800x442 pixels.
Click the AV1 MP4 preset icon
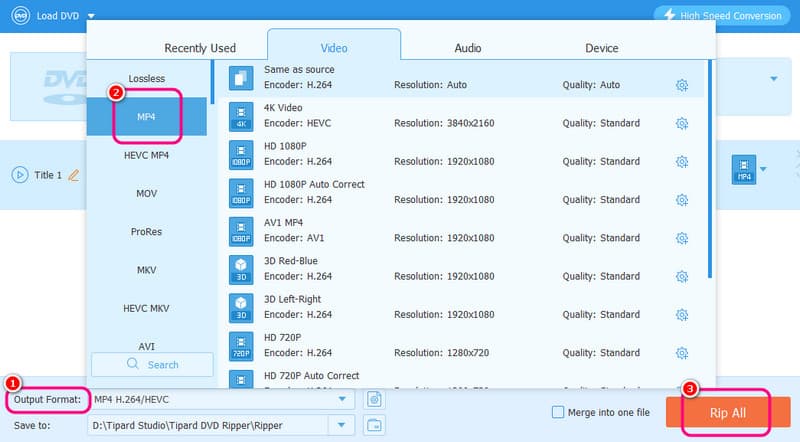click(241, 232)
